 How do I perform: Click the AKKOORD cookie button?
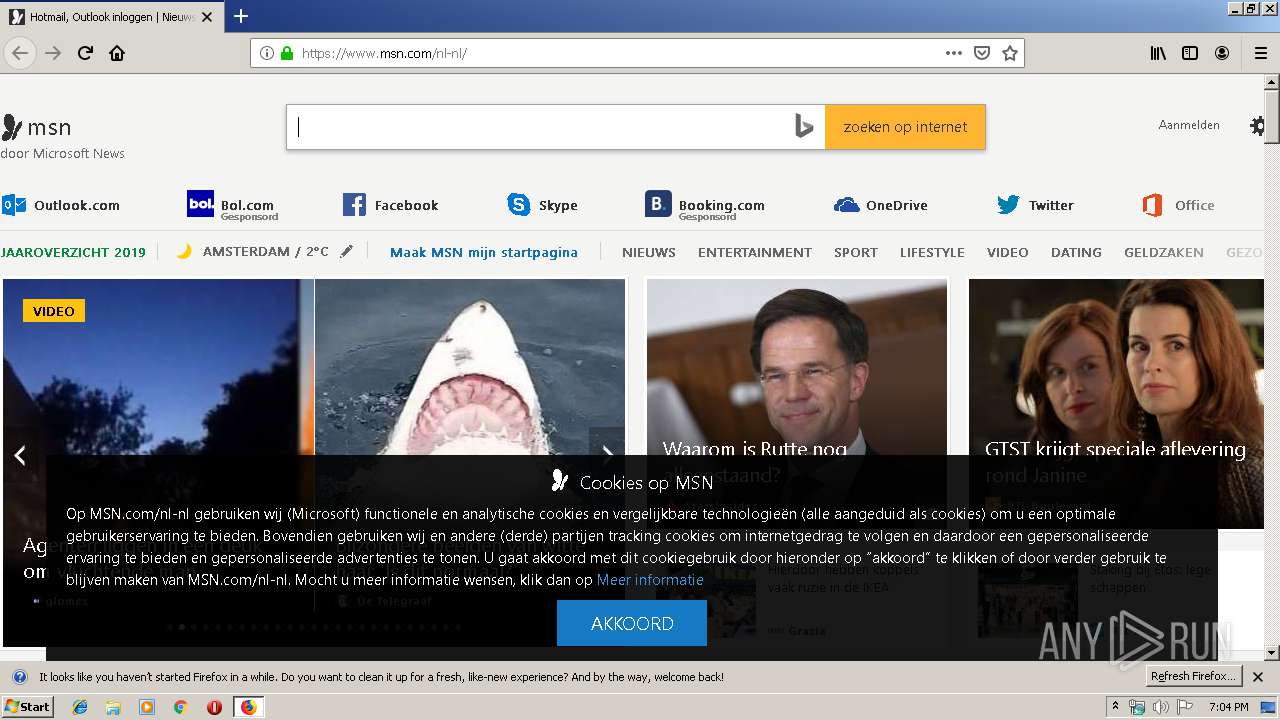[632, 623]
